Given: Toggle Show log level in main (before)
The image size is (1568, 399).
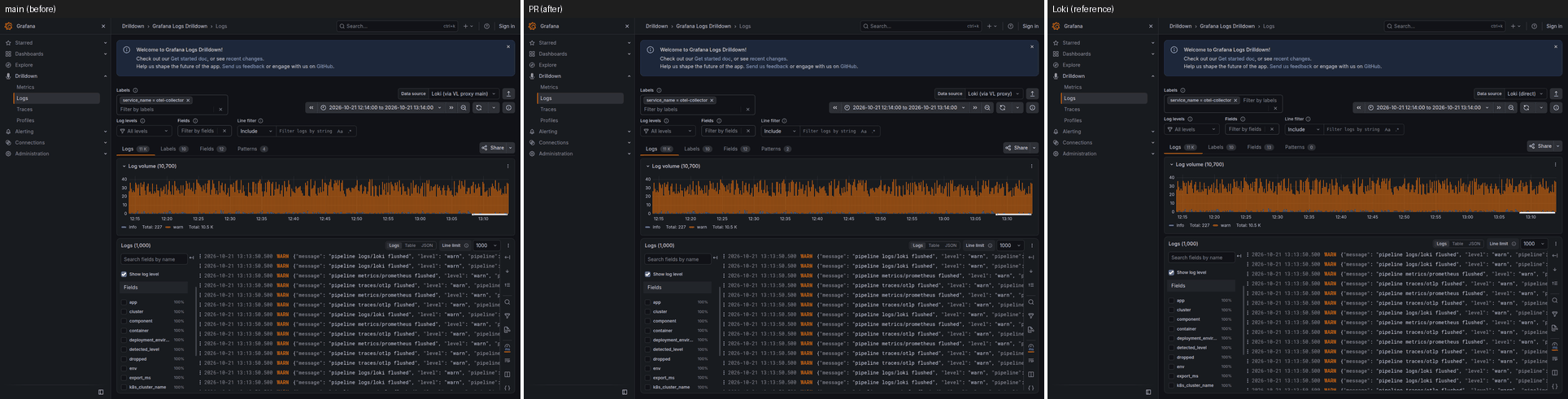Looking at the screenshot, I should coord(124,275).
